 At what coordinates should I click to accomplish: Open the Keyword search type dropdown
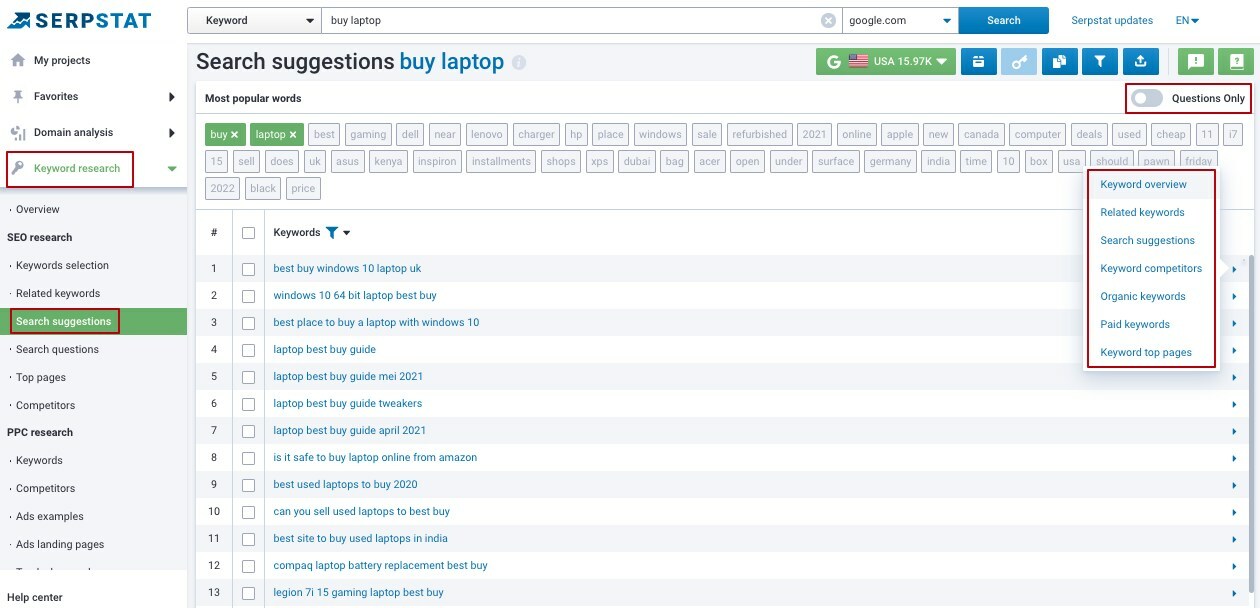coord(254,20)
